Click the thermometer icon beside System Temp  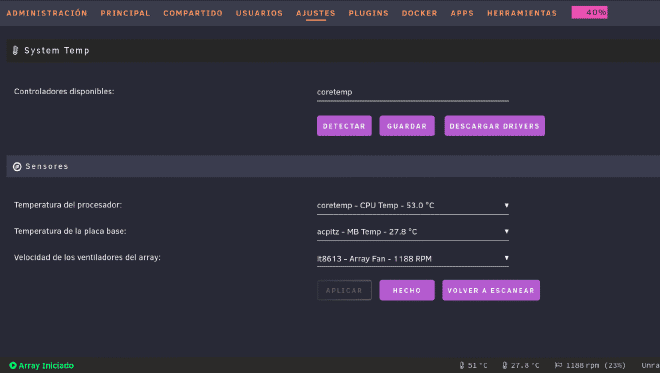pos(16,51)
